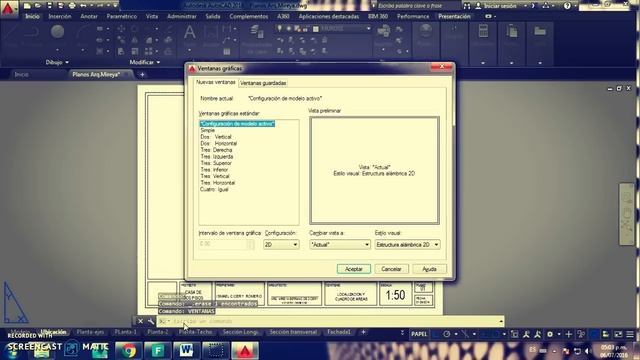640x360 pixels.
Task: Switch to the Ventanas guardadas tab
Action: [263, 83]
